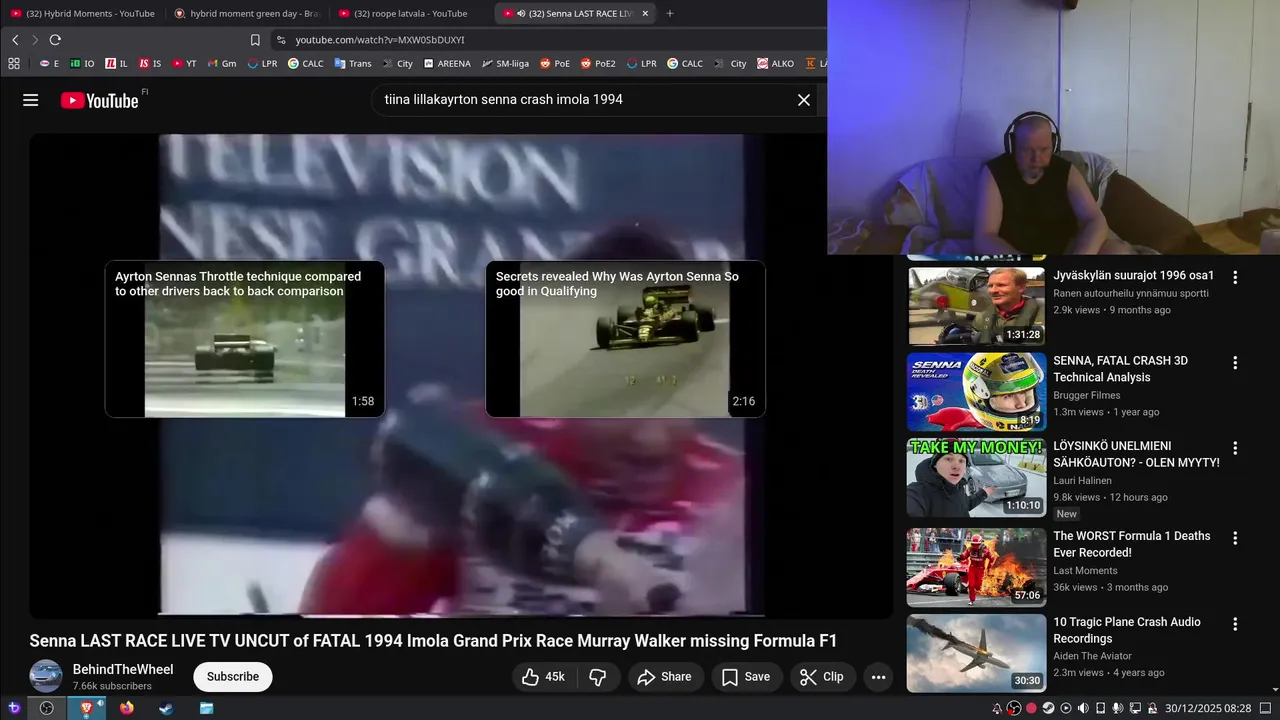Subscribe to BehindTheWheel channel

pyautogui.click(x=233, y=677)
